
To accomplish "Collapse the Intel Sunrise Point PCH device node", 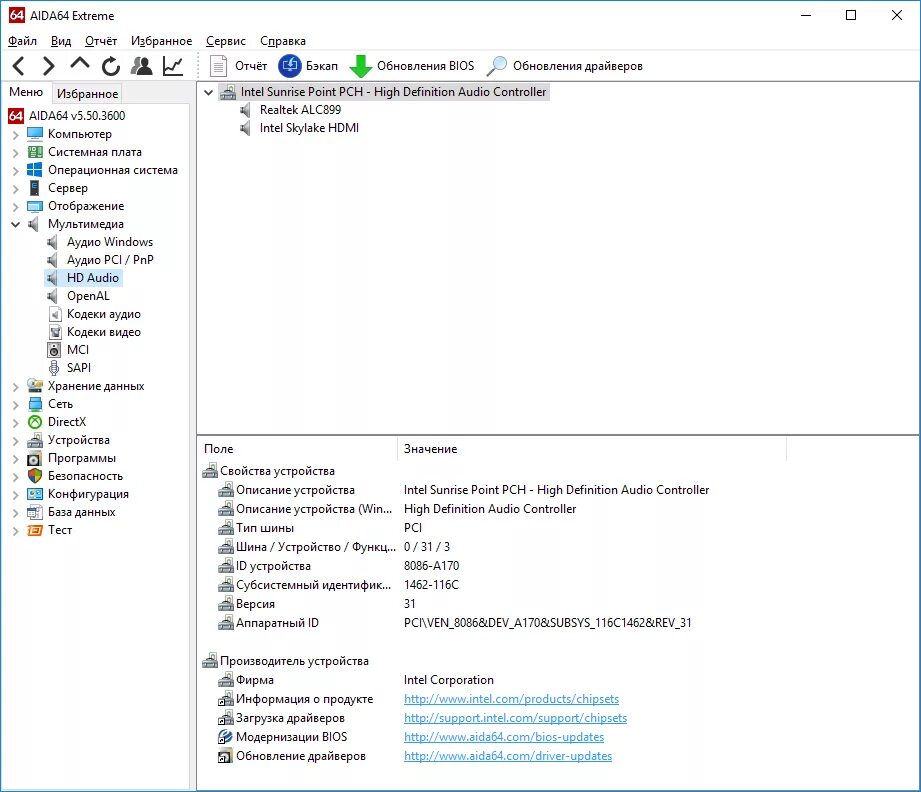I will (x=209, y=92).
